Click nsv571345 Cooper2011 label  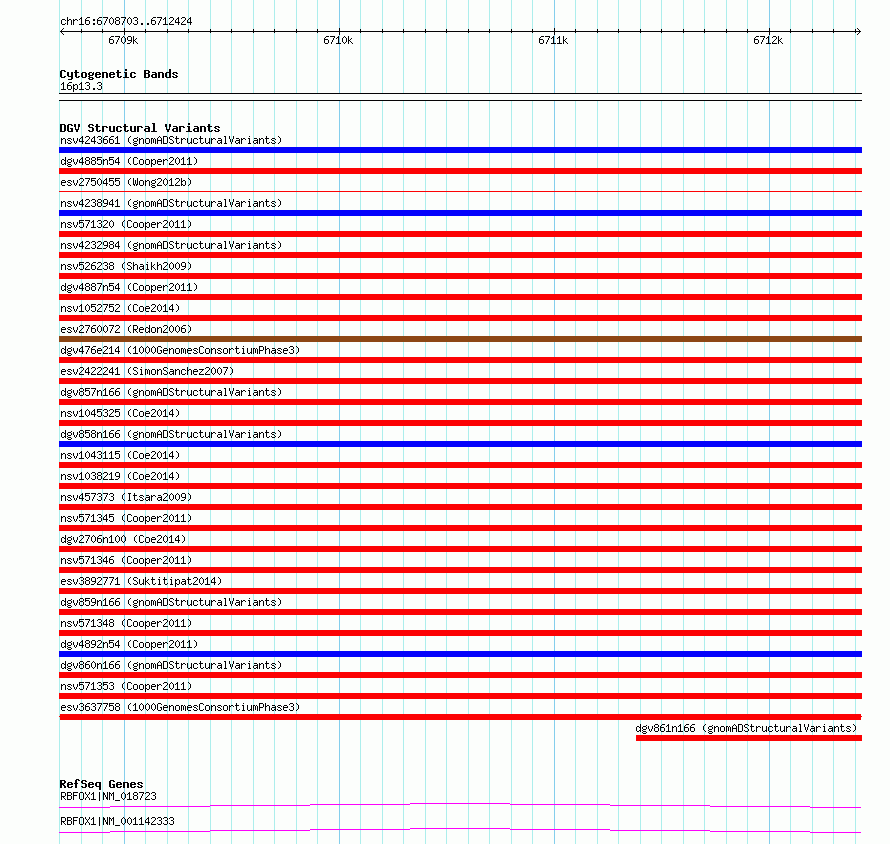(126, 518)
